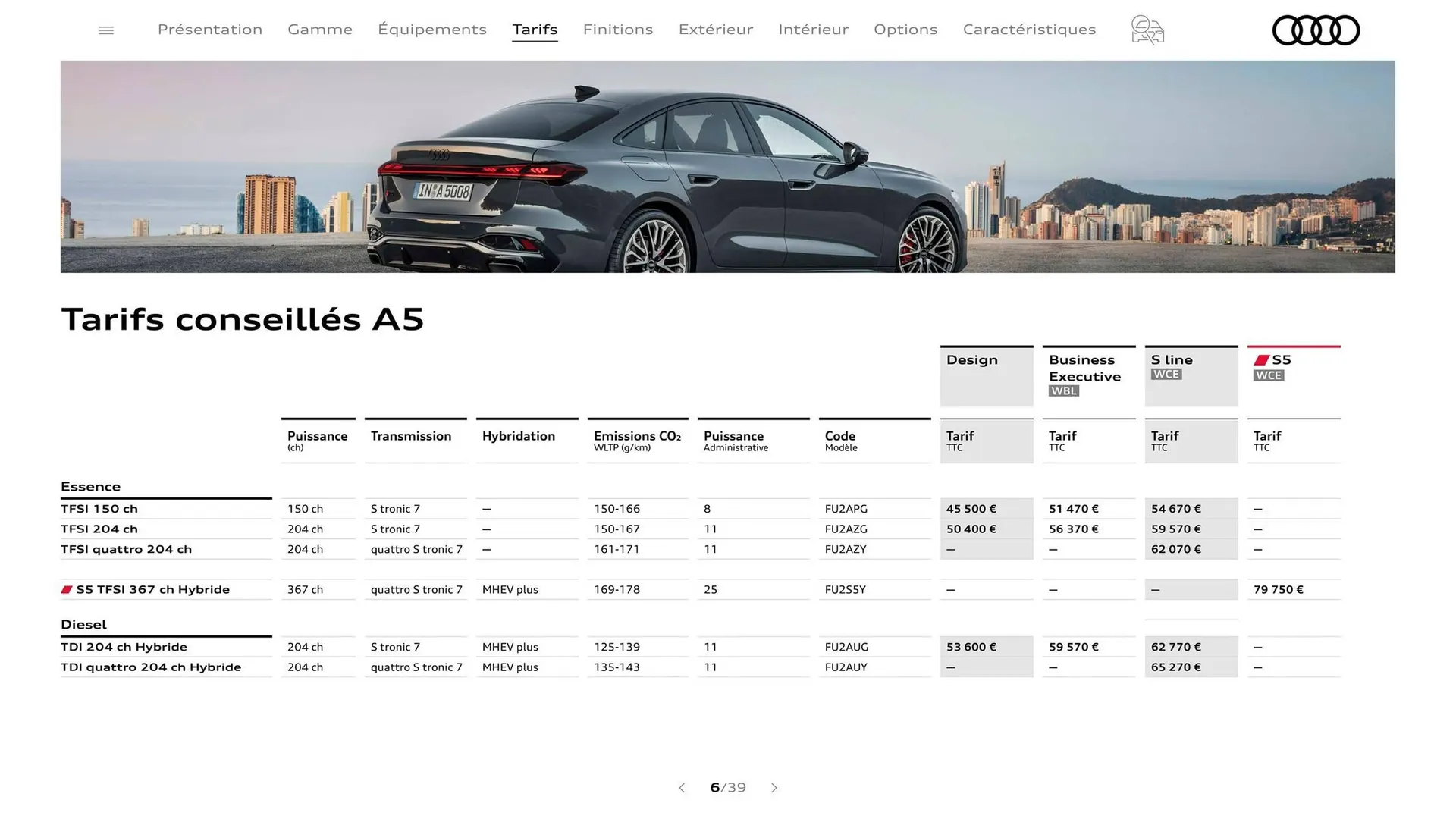Viewport: 1456px width, 819px height.
Task: Expand the Business Executive WBL column
Action: 1089,375
